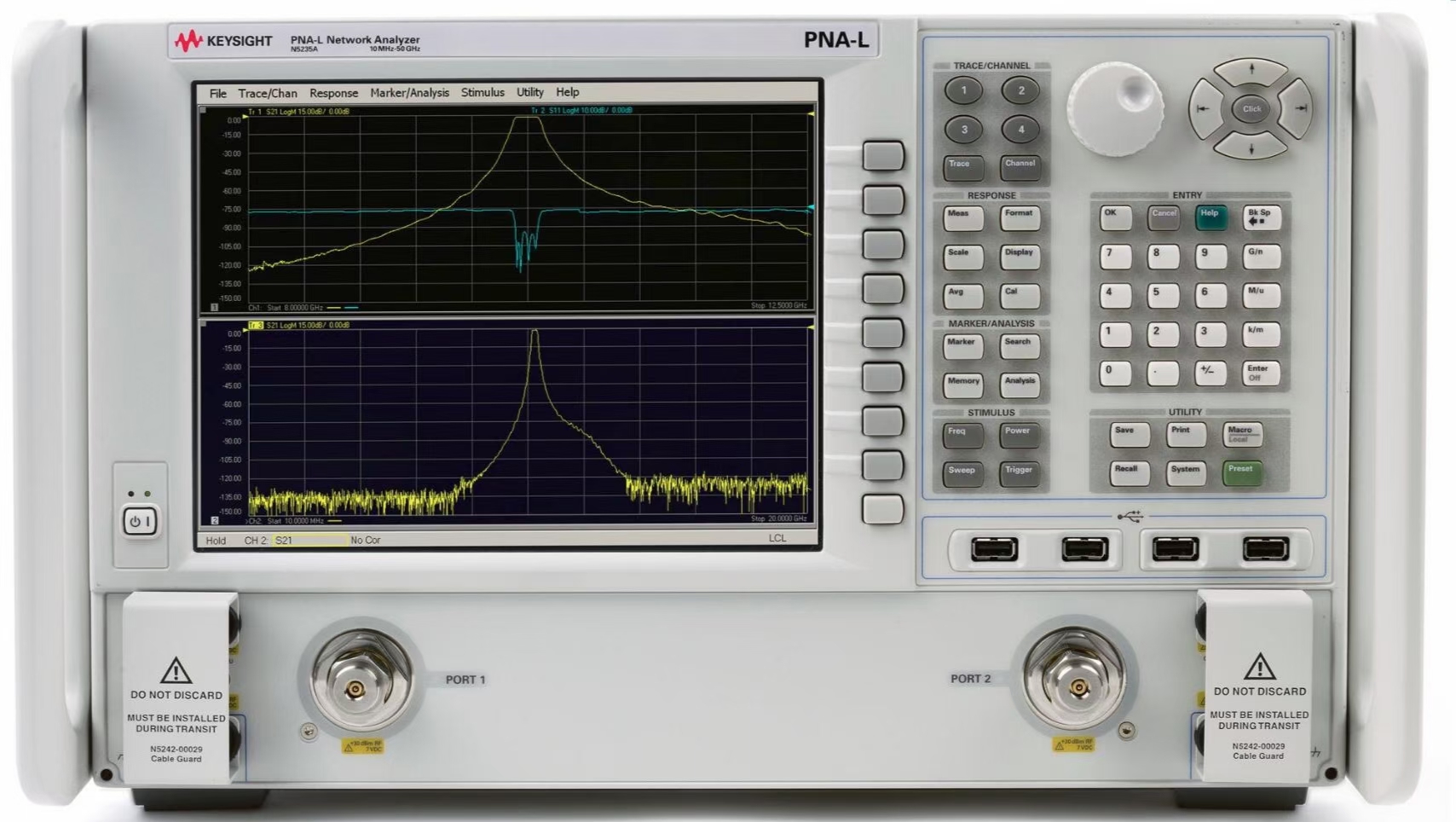Push the M/u unit key

[x=1261, y=296]
